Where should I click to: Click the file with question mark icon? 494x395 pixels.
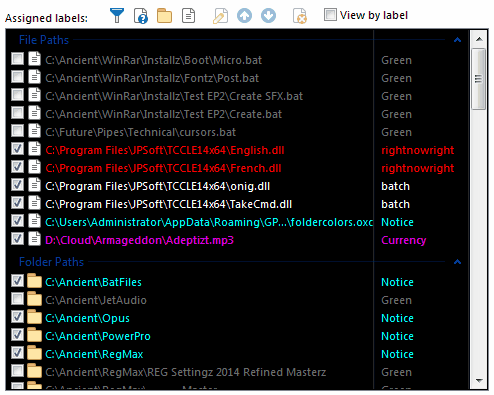point(141,16)
